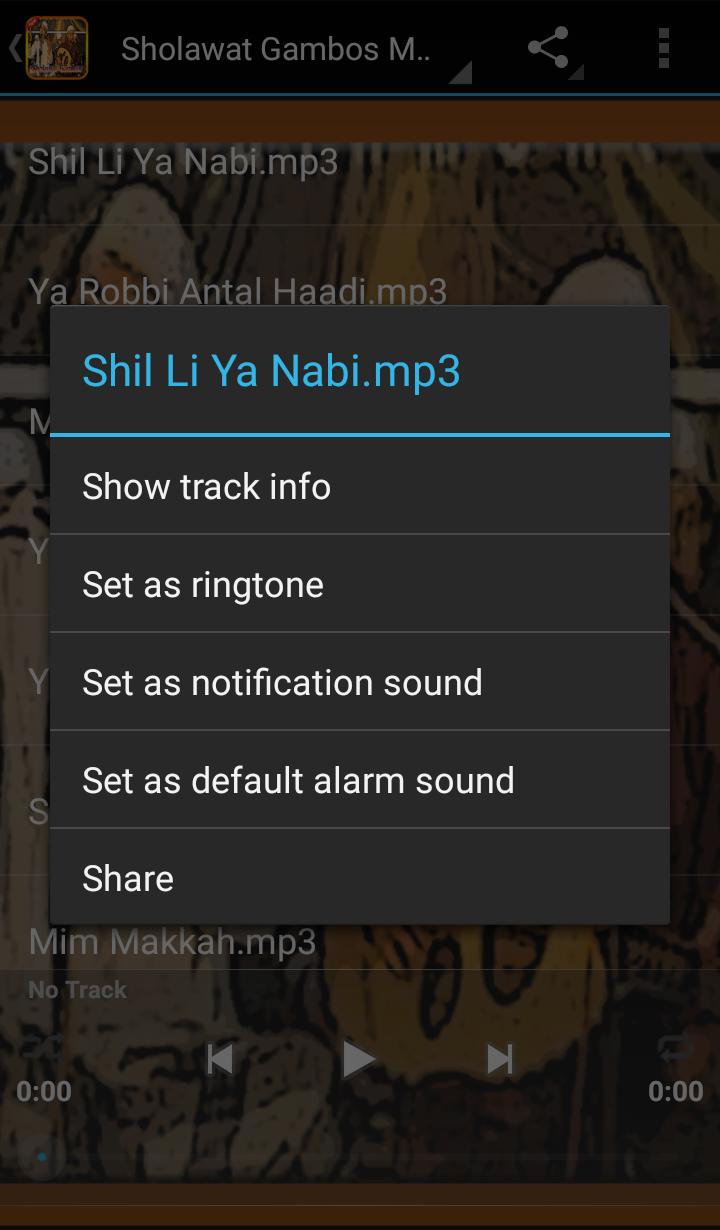Skip to the previous track
The width and height of the screenshot is (720, 1230).
click(220, 1059)
